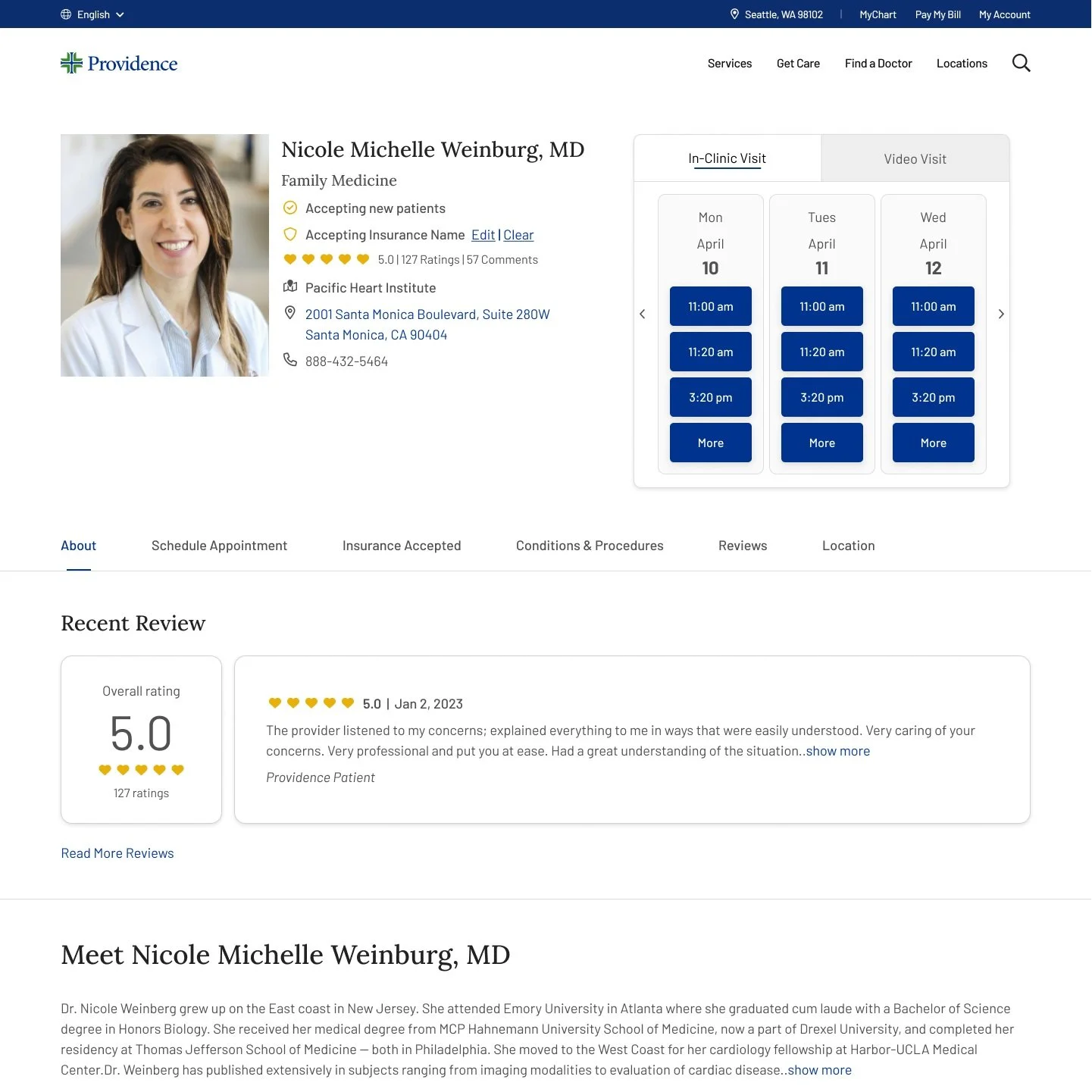
Task: Click the heart rating icons beside 127 Ratings
Action: pyautogui.click(x=327, y=259)
